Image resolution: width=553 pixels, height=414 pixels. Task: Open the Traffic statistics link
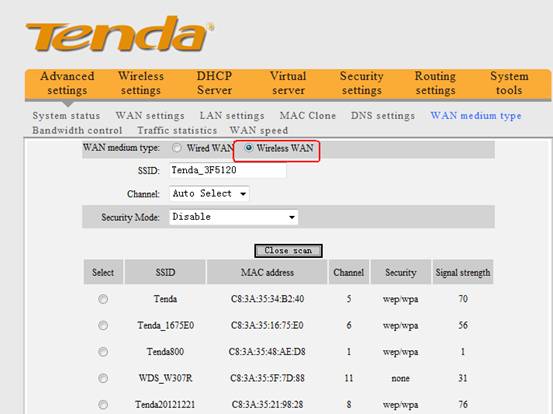click(177, 130)
